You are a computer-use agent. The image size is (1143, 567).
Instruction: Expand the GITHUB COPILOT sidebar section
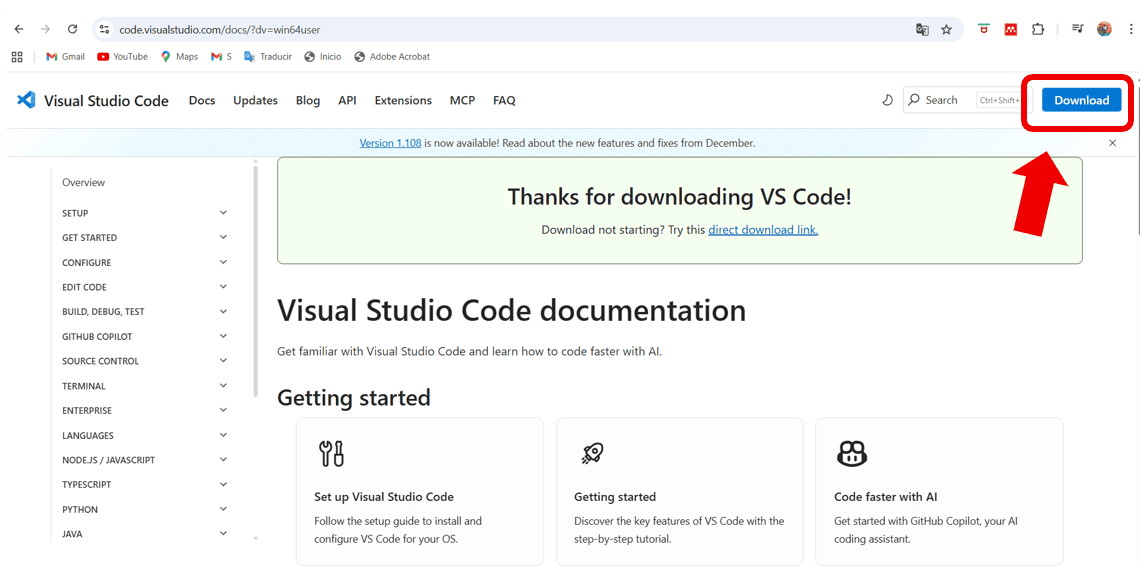tap(223, 336)
